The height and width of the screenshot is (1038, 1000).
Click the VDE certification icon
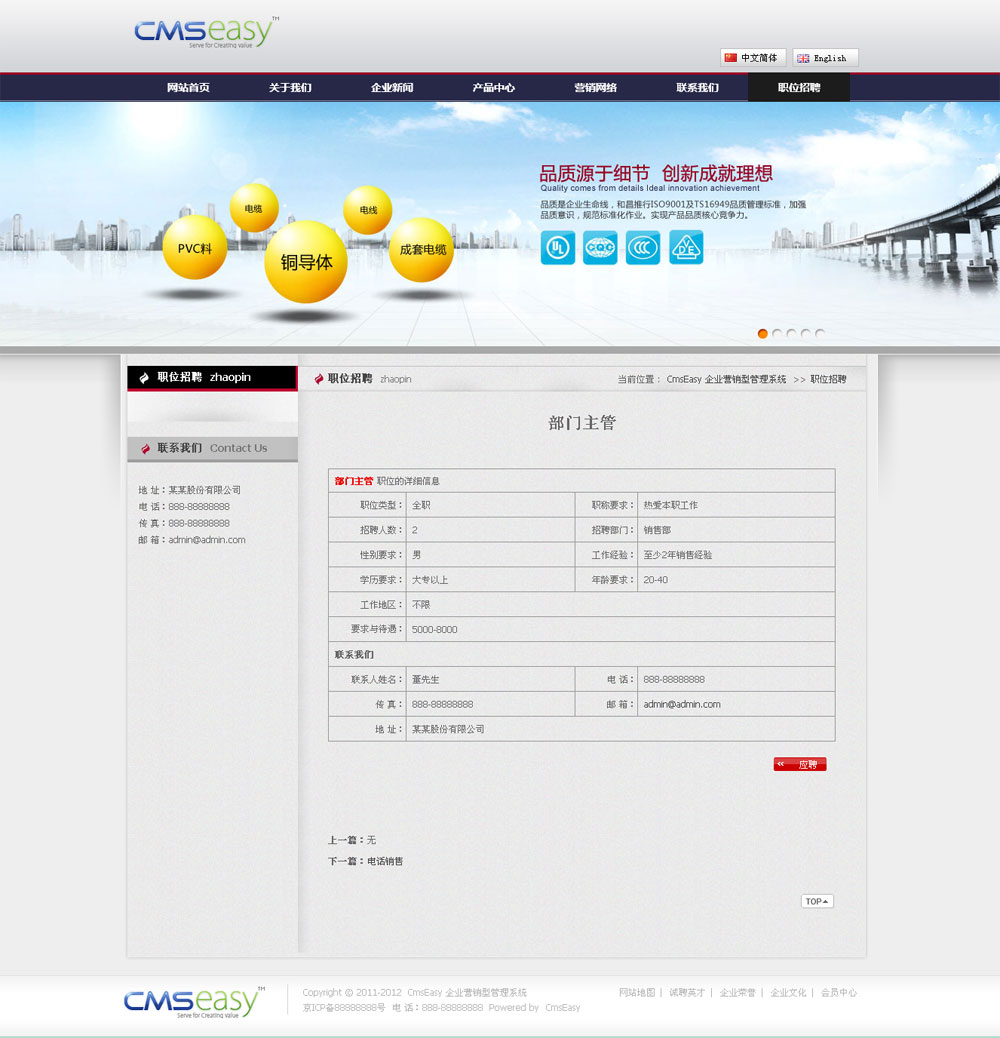click(686, 247)
